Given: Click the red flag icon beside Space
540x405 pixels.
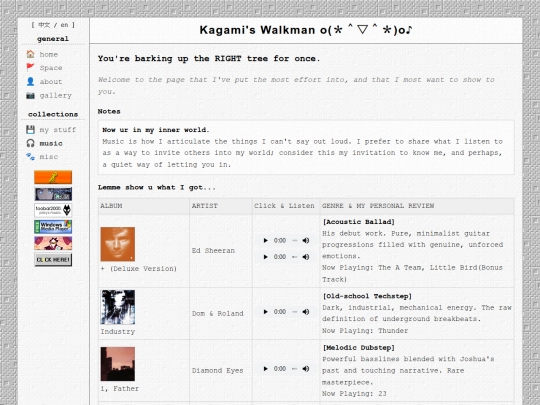Looking at the screenshot, I should coord(30,68).
